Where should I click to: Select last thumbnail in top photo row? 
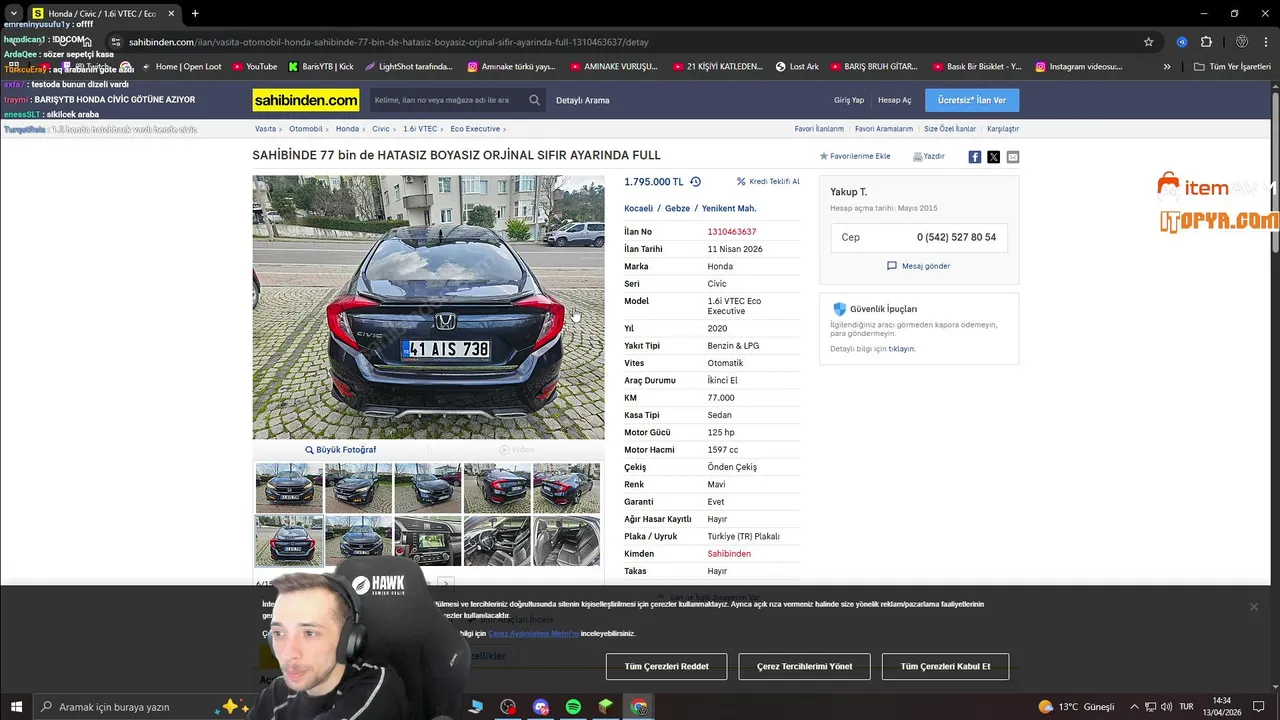tap(567, 487)
